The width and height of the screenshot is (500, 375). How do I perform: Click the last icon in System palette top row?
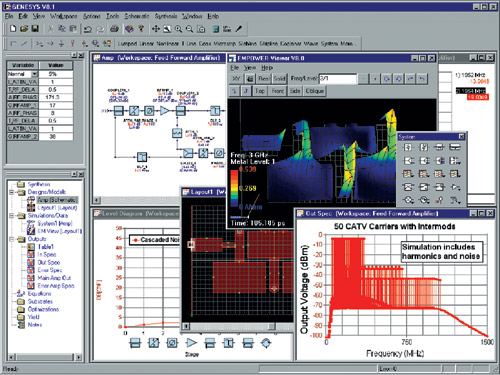tap(455, 147)
